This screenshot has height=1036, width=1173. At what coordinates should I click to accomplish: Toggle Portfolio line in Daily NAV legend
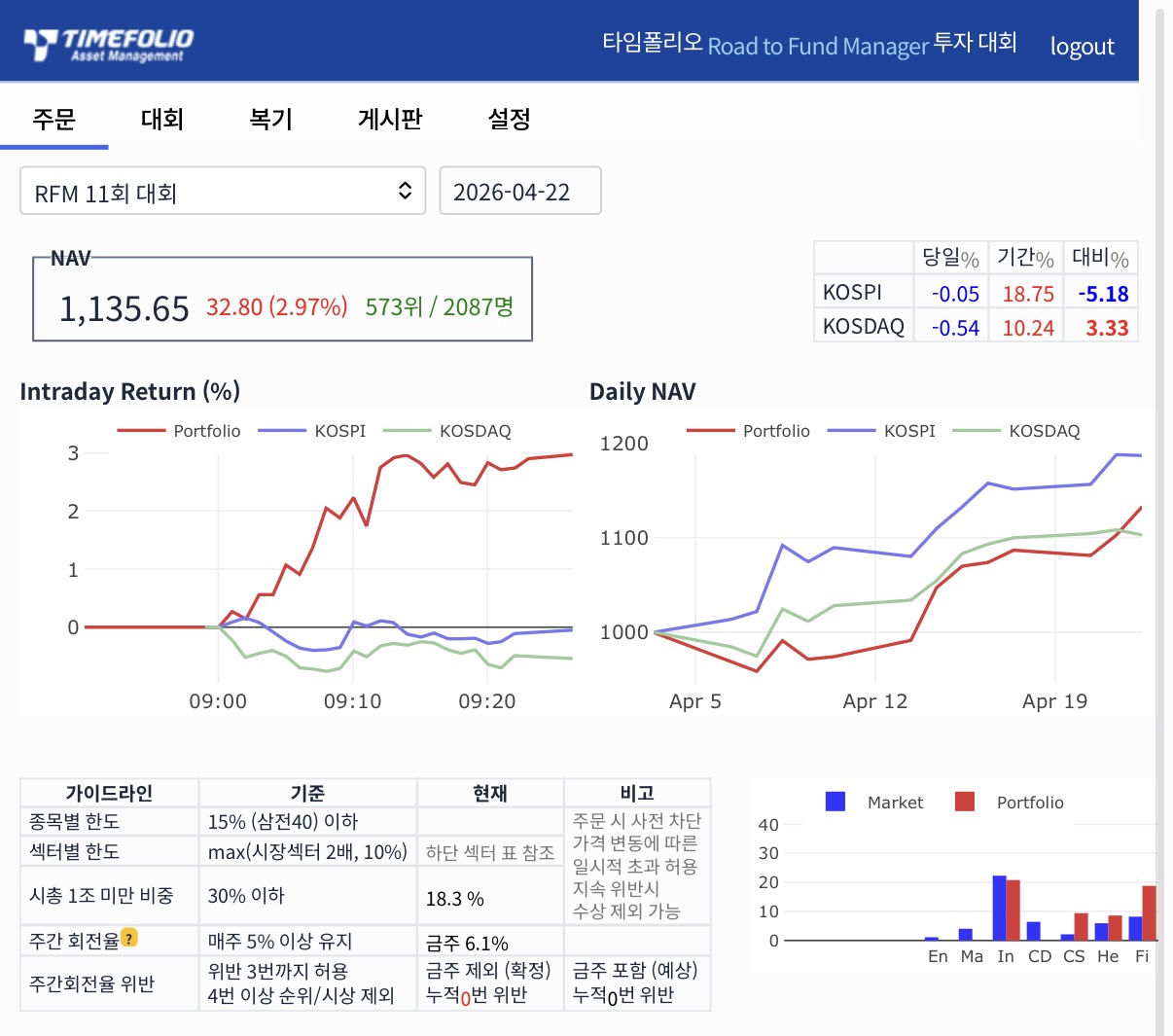coord(749,431)
